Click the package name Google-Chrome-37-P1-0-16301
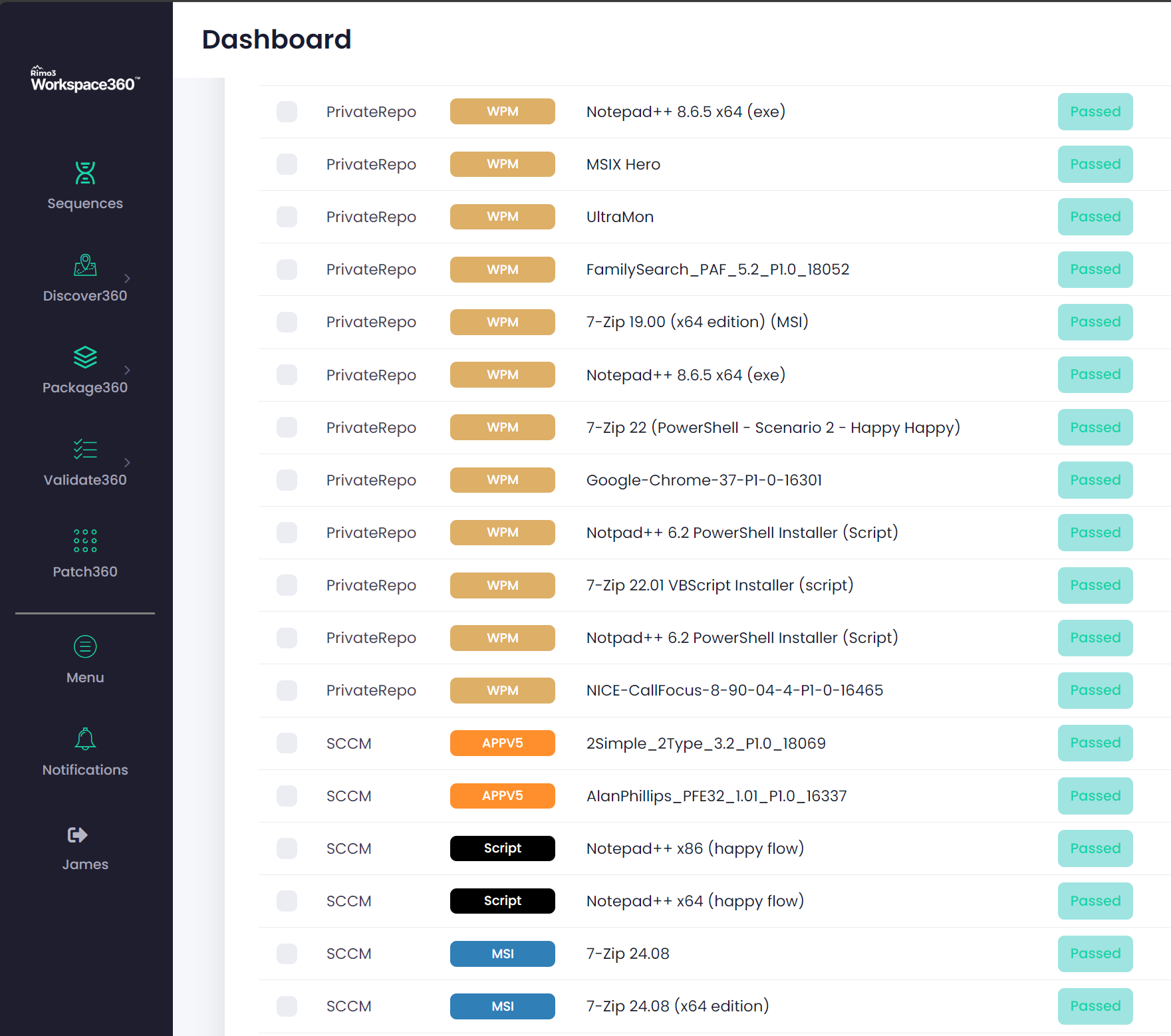The image size is (1171, 1036). click(x=704, y=480)
